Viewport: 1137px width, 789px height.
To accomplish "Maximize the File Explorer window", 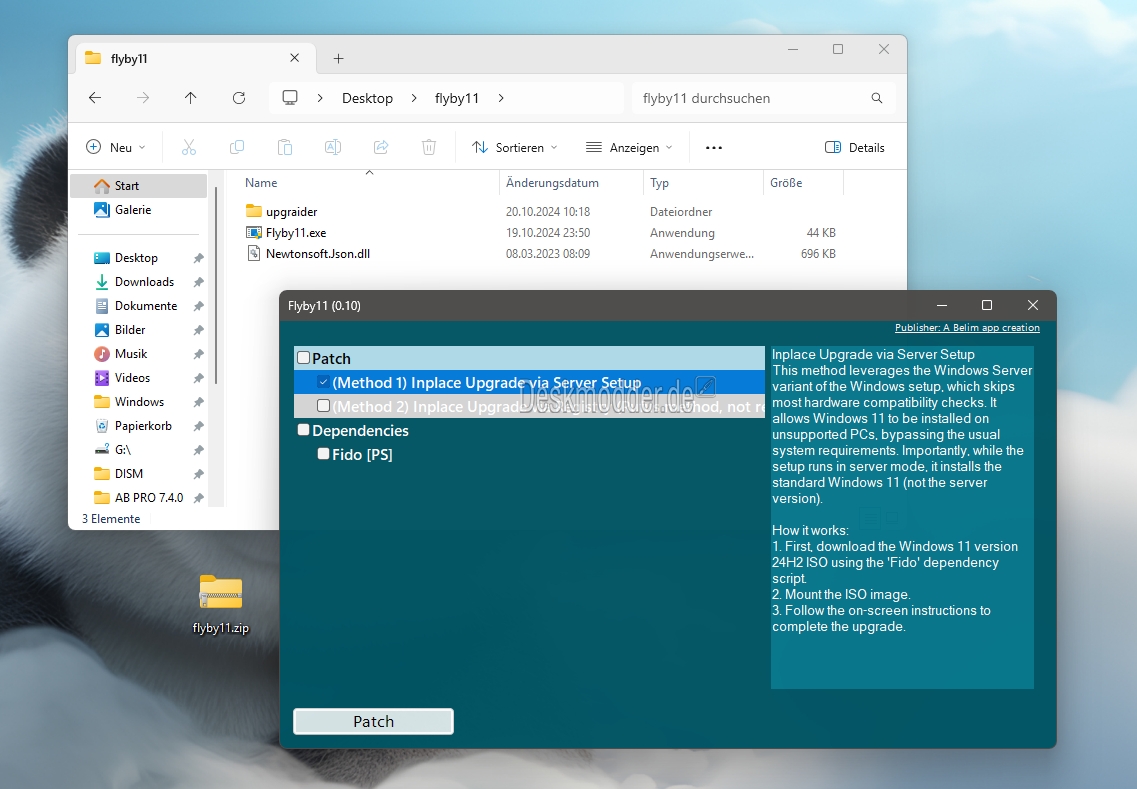I will [x=838, y=49].
